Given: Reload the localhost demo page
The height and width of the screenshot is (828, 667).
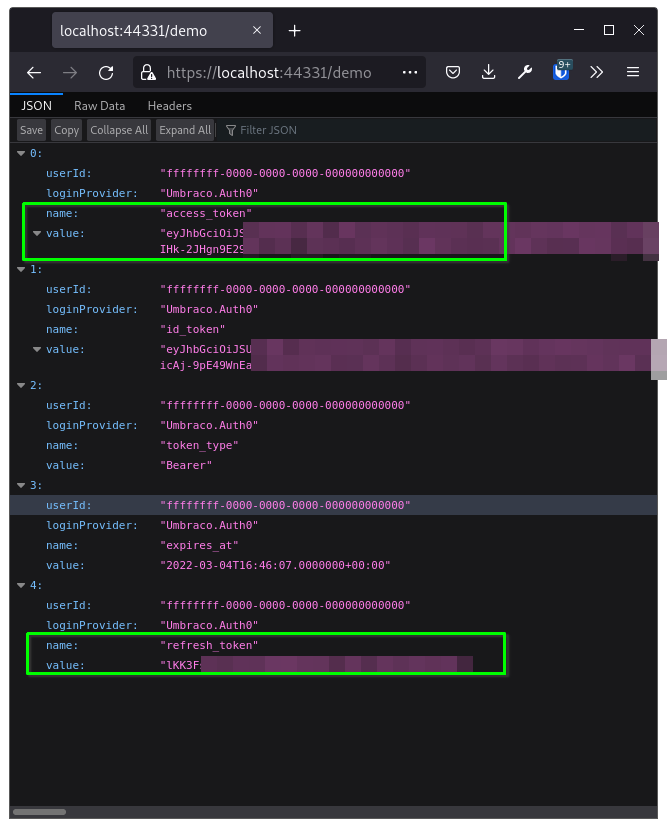Looking at the screenshot, I should coord(105,72).
